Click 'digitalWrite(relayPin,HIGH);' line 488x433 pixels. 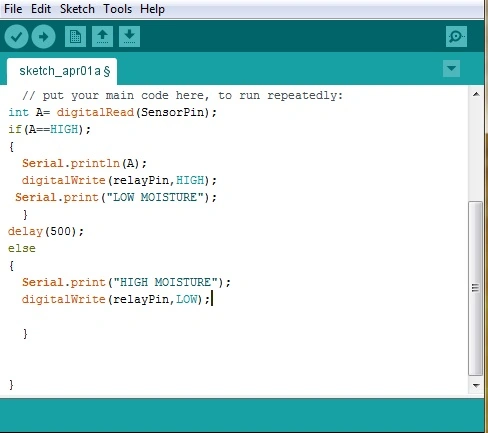point(119,180)
